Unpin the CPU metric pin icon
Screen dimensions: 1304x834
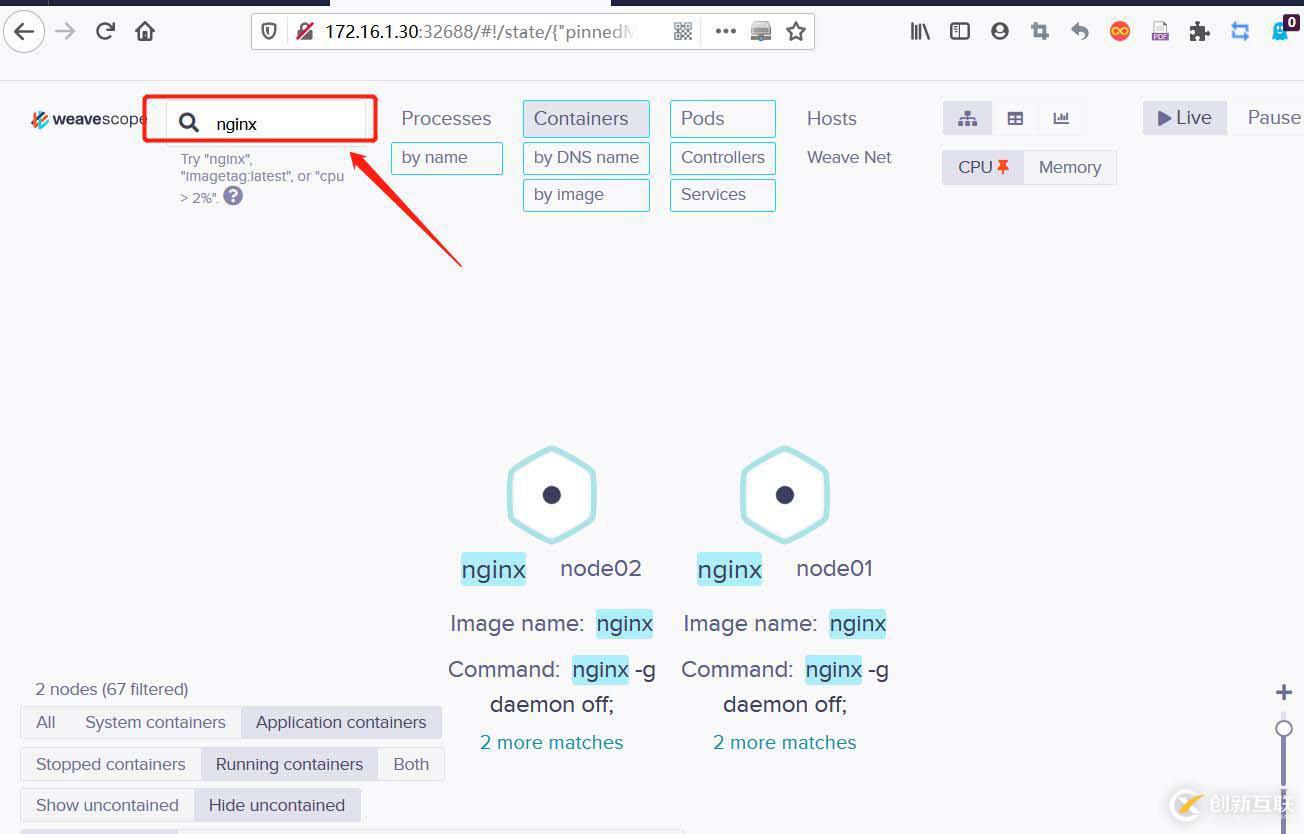(1003, 166)
